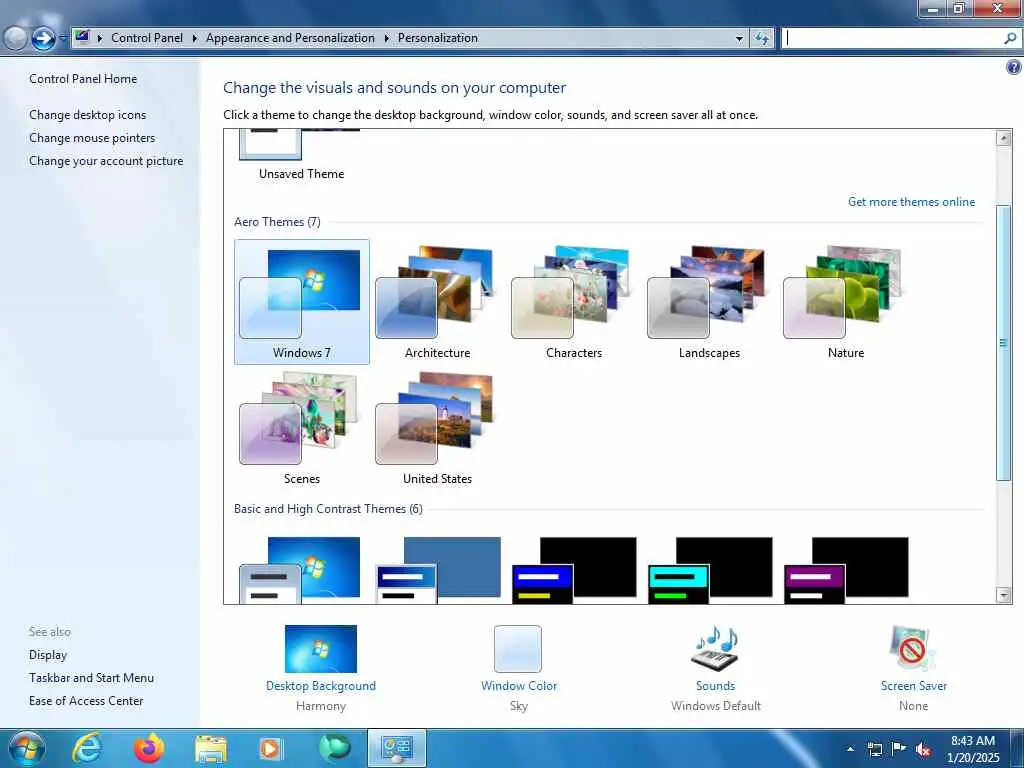Screen dimensions: 1024x768
Task: Choose the Characters theme
Action: coord(573,302)
